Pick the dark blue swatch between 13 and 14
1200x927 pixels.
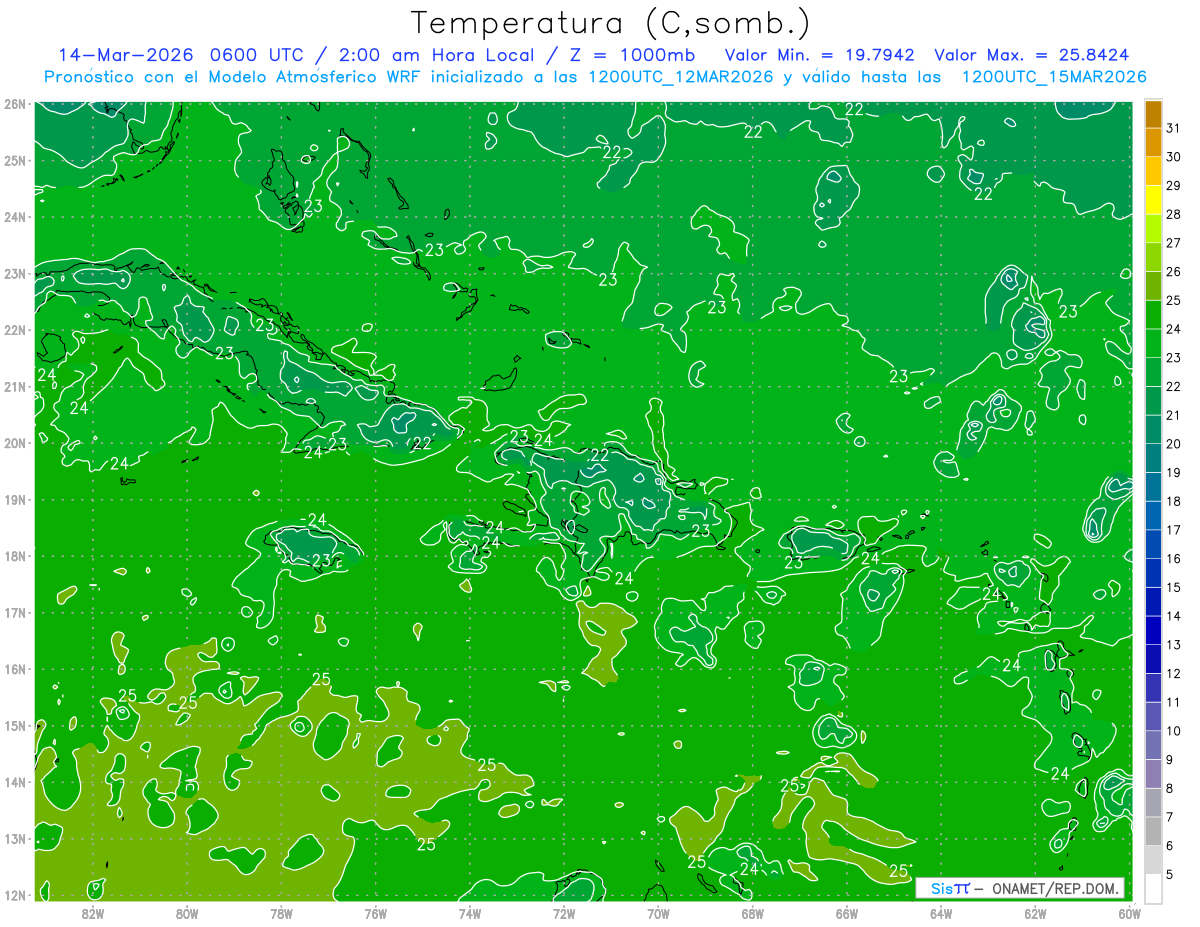point(1153,630)
